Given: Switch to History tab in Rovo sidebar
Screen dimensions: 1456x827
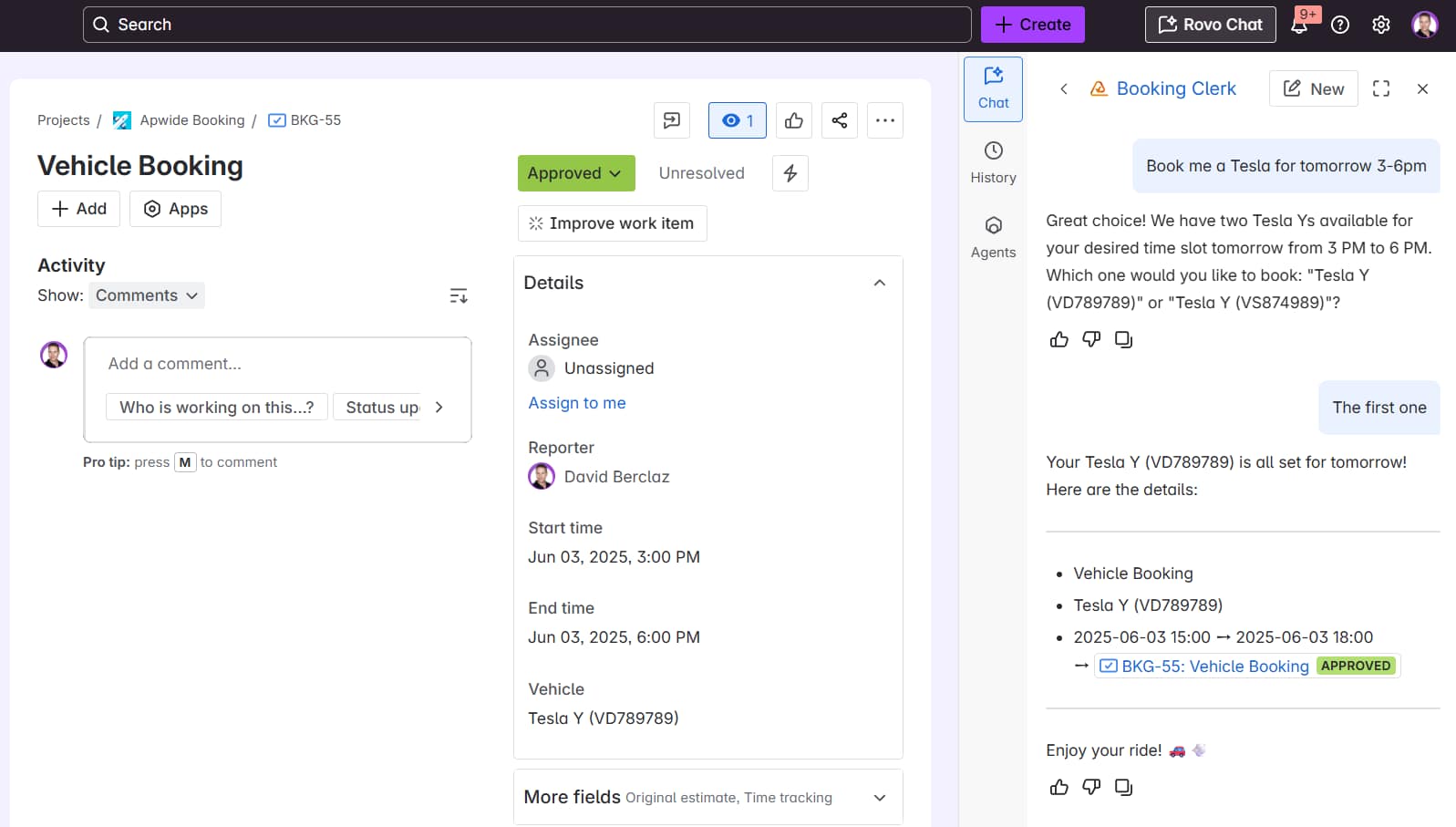Looking at the screenshot, I should click(x=993, y=162).
